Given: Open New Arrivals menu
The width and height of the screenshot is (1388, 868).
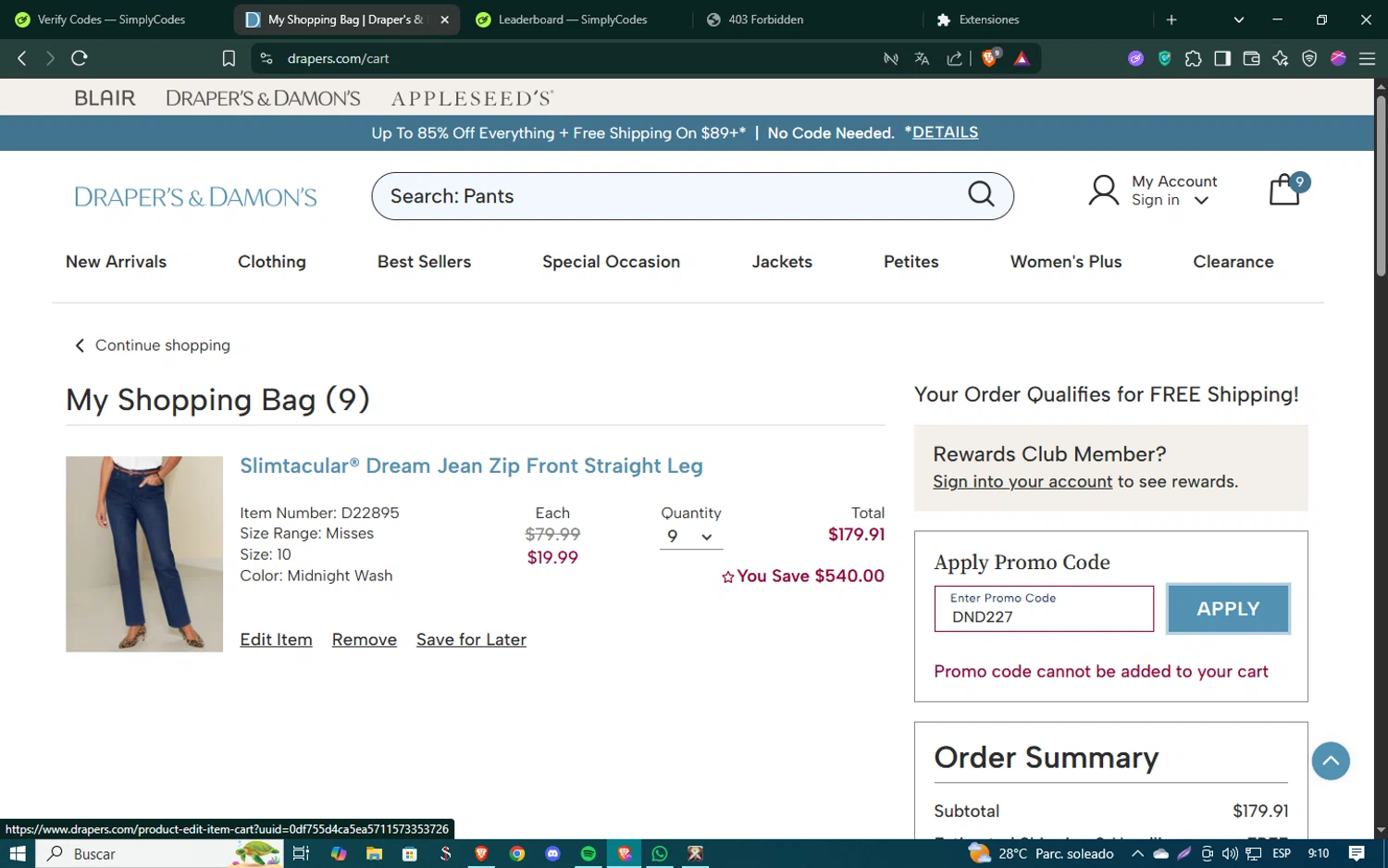Looking at the screenshot, I should (116, 262).
